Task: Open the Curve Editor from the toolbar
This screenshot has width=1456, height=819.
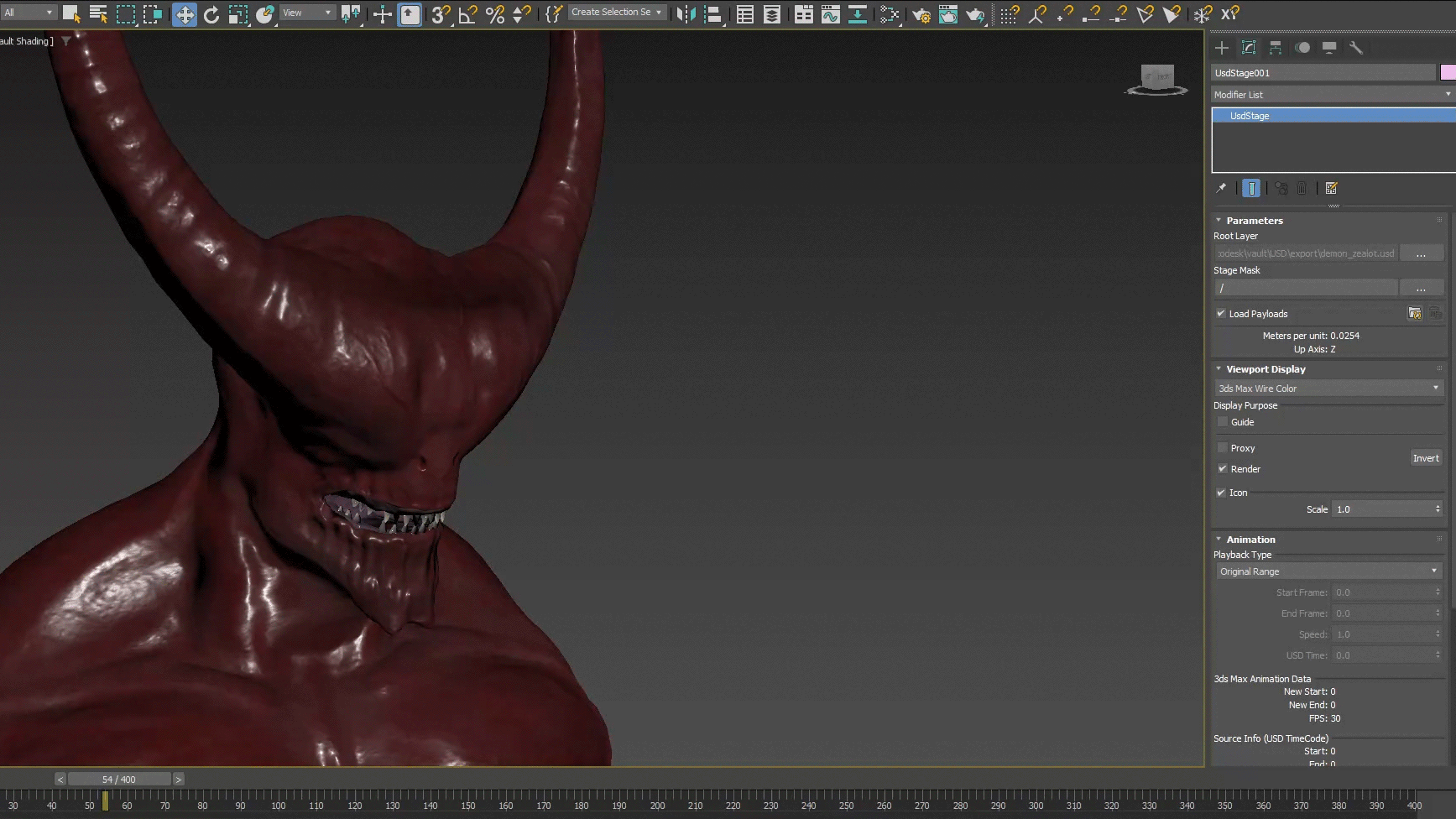Action: point(830,14)
